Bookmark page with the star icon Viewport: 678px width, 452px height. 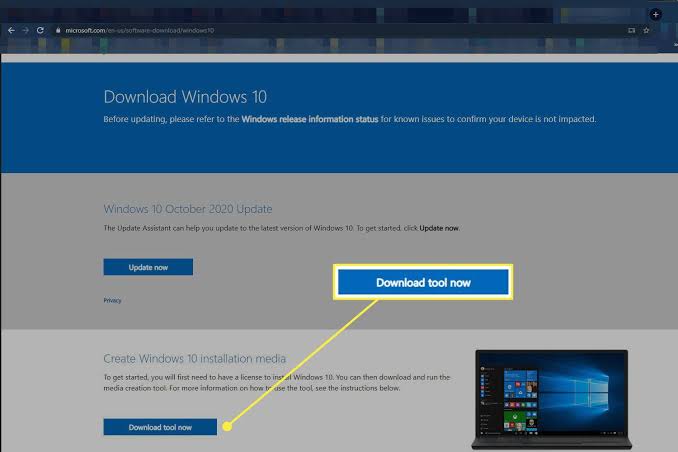(x=646, y=30)
